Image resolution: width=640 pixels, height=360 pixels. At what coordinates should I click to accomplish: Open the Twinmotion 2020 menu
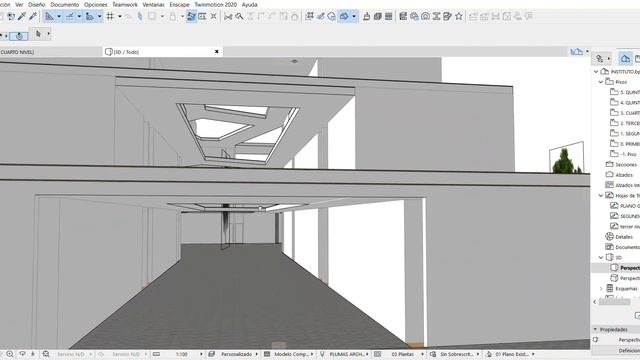[x=215, y=4]
